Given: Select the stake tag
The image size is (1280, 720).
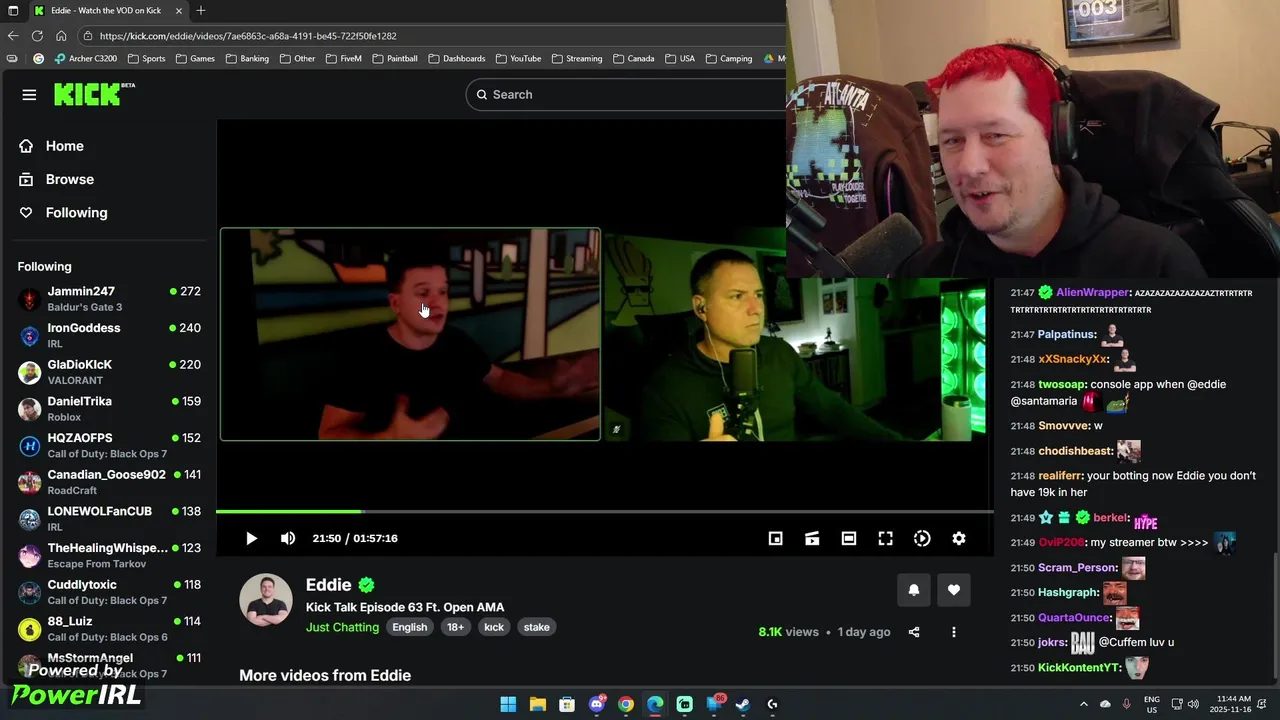Looking at the screenshot, I should pyautogui.click(x=536, y=627).
